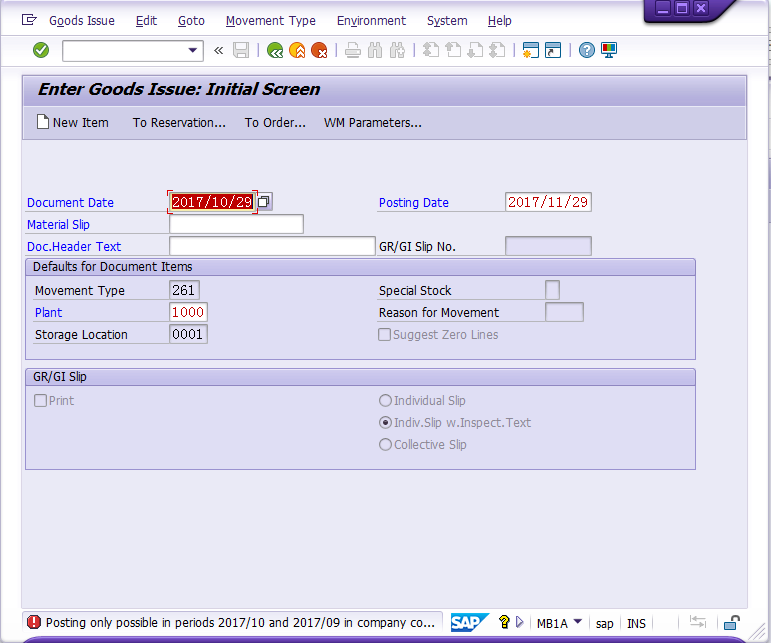Open the Document Date value help icon
The image size is (771, 643).
264,202
